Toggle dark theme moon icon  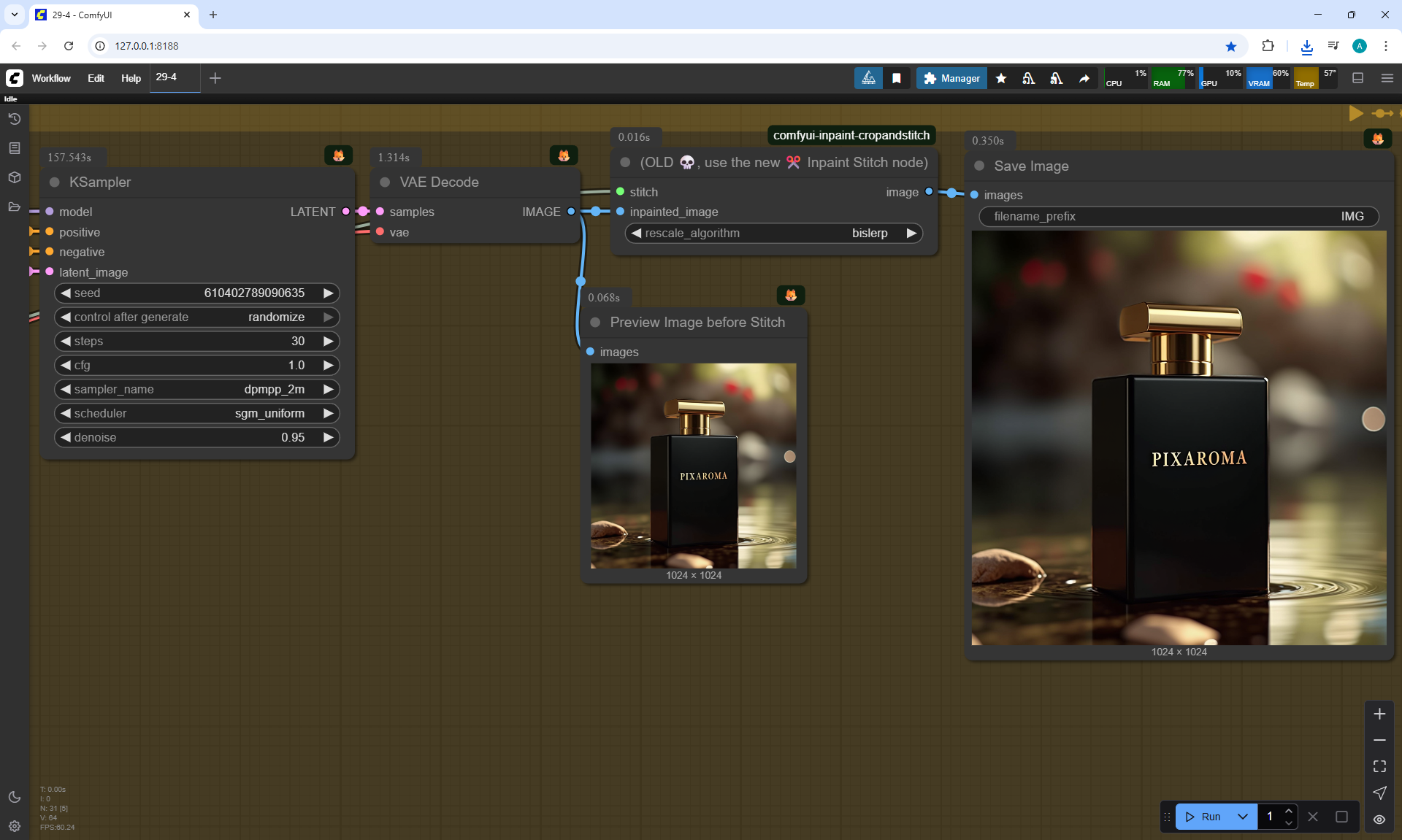coord(14,797)
